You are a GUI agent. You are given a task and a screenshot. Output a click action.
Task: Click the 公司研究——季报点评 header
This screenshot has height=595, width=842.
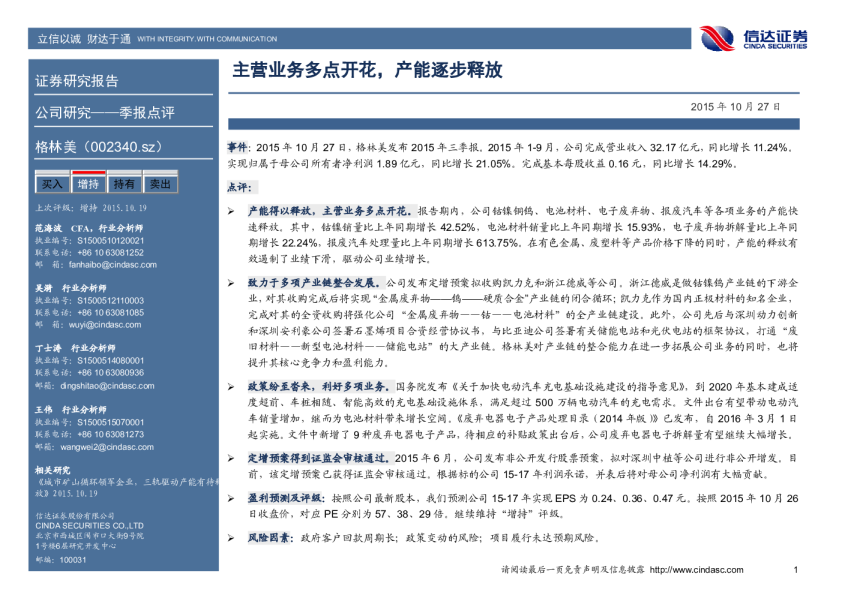coord(104,113)
